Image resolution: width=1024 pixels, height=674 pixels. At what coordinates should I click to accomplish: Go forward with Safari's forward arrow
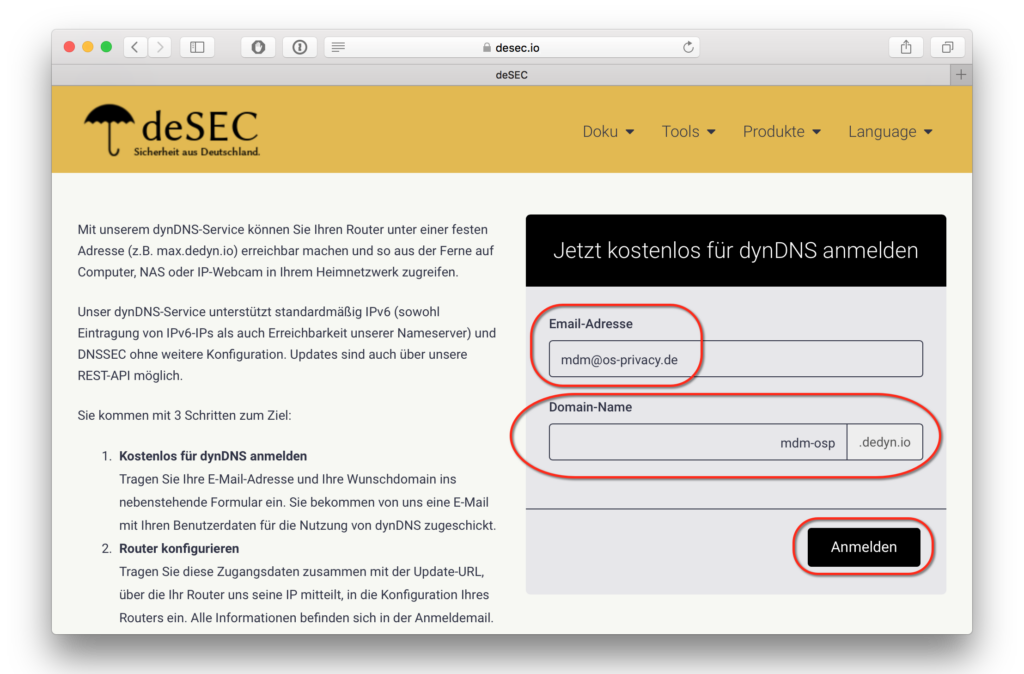tap(159, 47)
